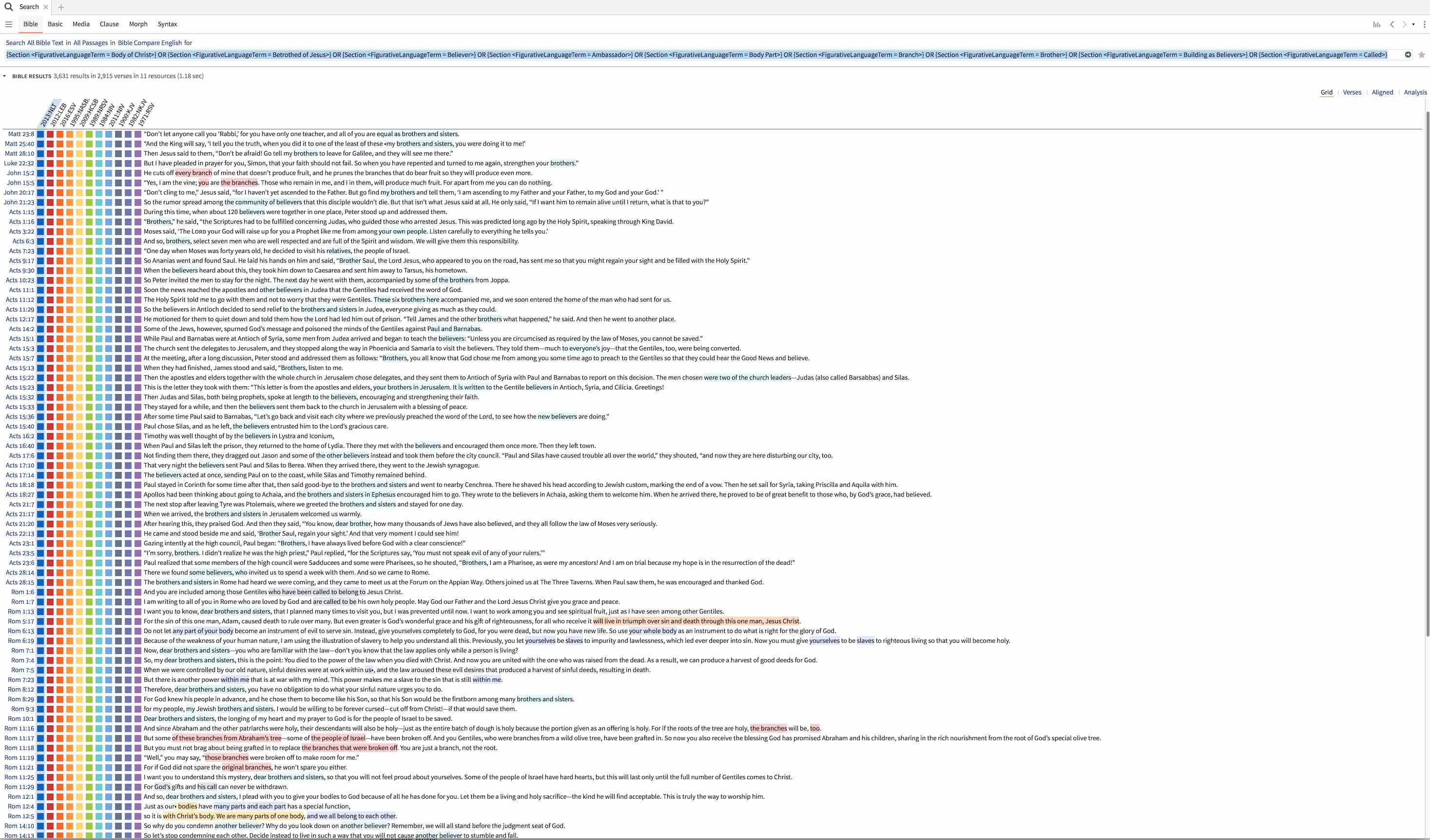Open the three-dot panel options menu
The width and height of the screenshot is (1430, 840).
[1424, 24]
